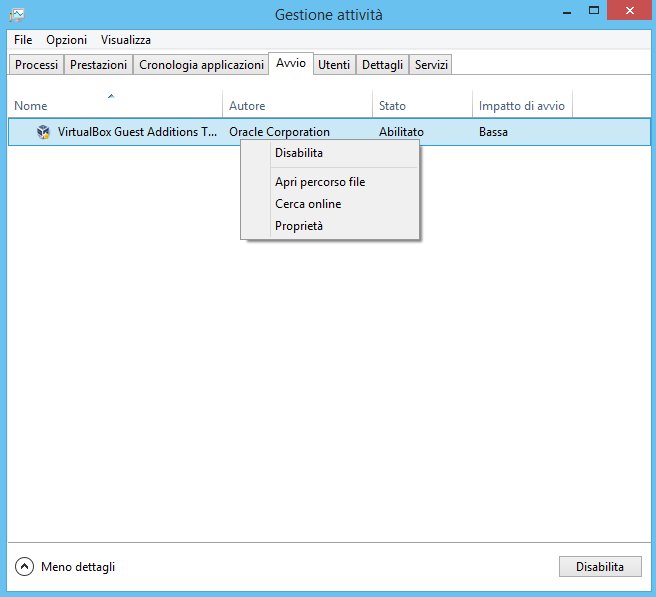Image resolution: width=656 pixels, height=597 pixels.
Task: Select the Avvio tab
Action: (x=291, y=63)
